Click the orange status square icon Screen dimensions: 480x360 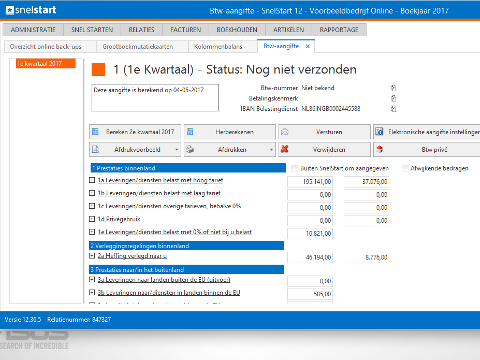pyautogui.click(x=98, y=70)
